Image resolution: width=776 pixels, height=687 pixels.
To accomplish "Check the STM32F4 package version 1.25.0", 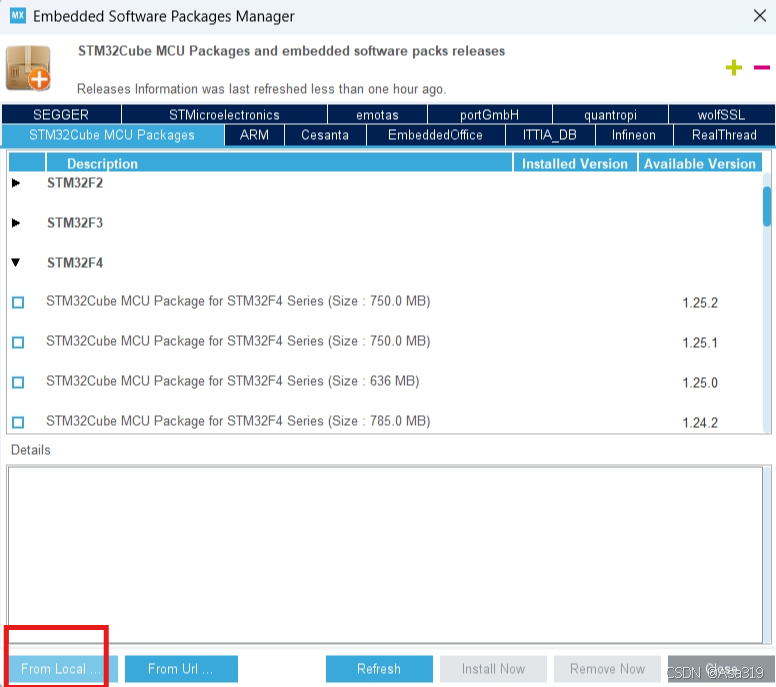I will [18, 382].
